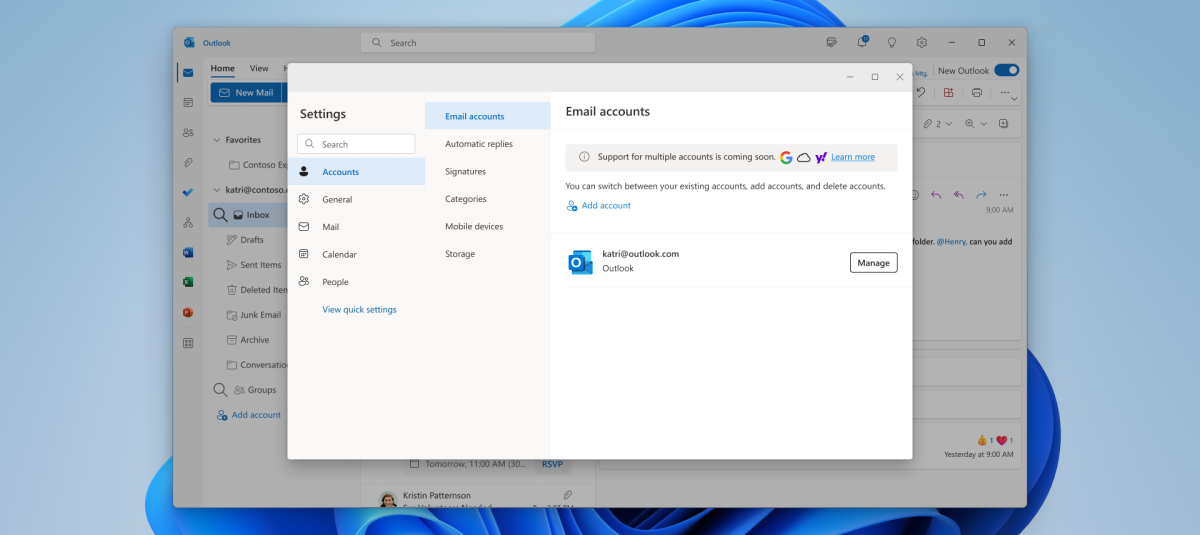Toggle the New Outlook switch off
The height and width of the screenshot is (535, 1200).
(1006, 71)
